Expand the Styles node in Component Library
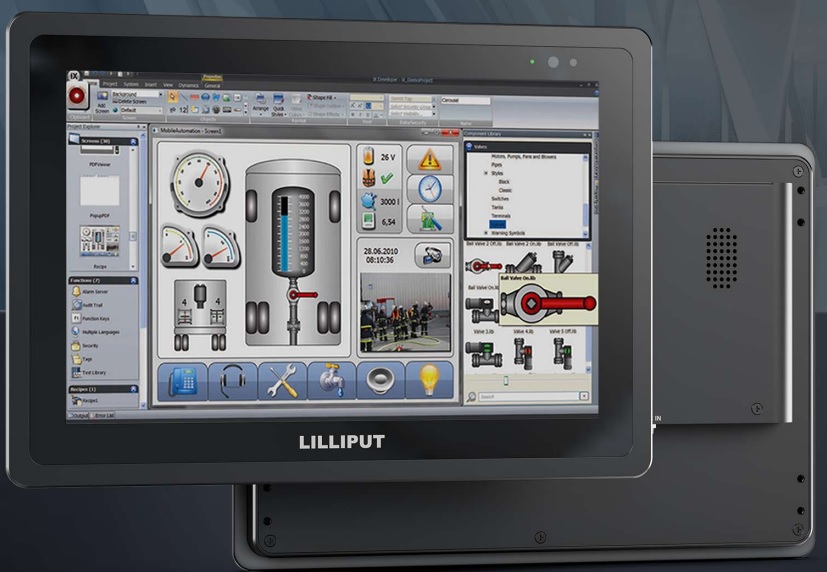Viewport: 827px width, 572px height. click(x=486, y=173)
